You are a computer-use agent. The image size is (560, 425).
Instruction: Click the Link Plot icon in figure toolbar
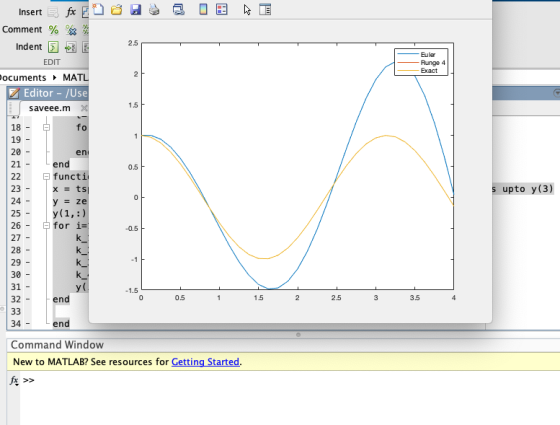179,9
